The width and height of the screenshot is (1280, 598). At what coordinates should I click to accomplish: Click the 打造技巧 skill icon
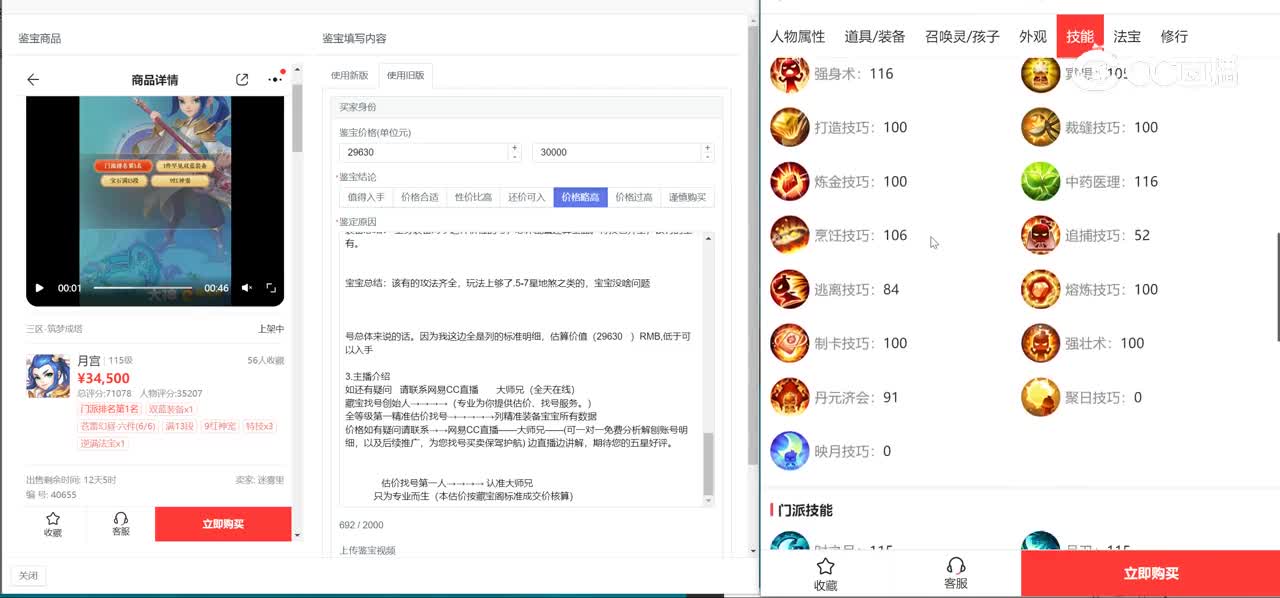[790, 128]
